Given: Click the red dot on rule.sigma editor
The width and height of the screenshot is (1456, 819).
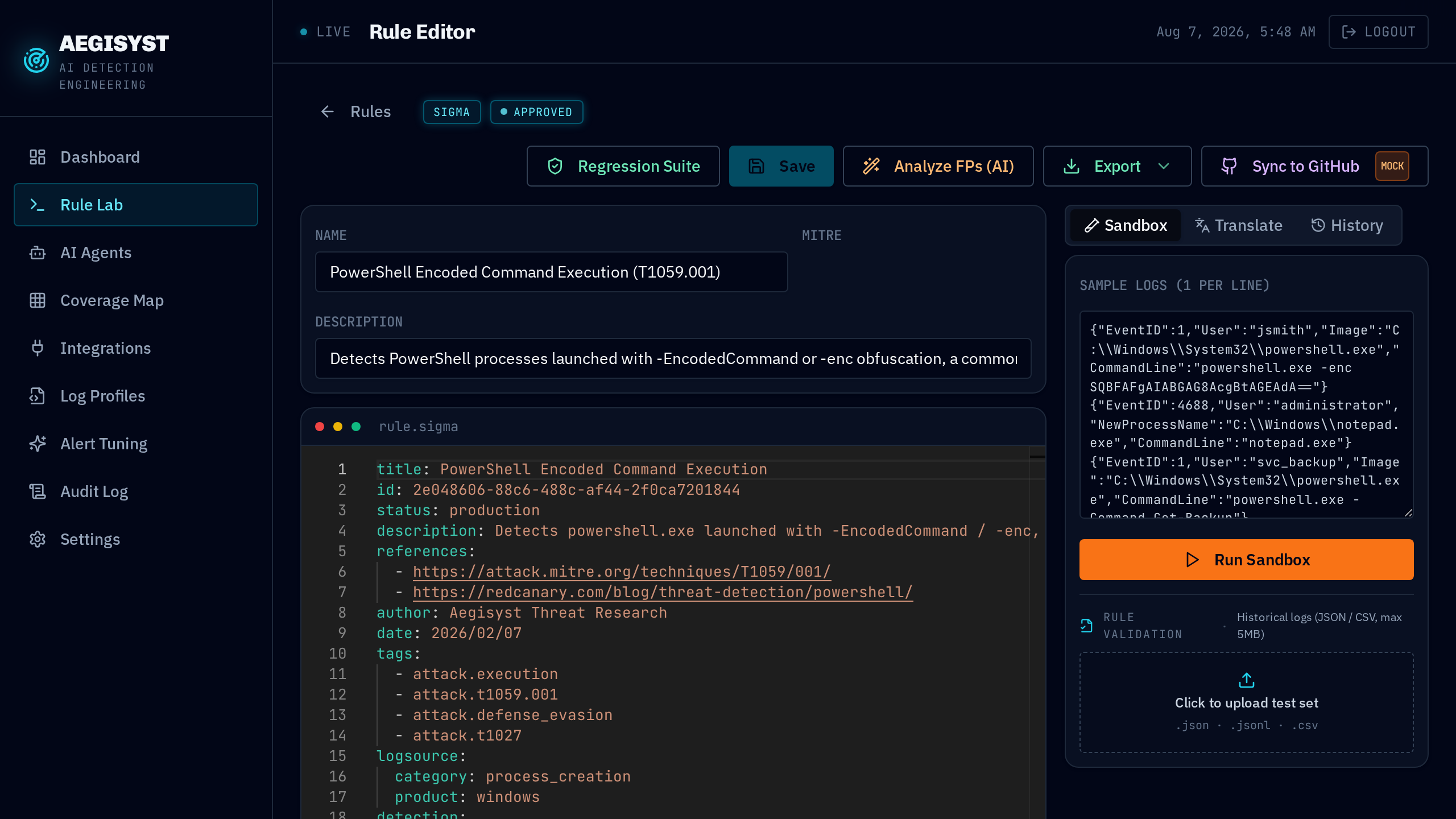Looking at the screenshot, I should [x=320, y=427].
